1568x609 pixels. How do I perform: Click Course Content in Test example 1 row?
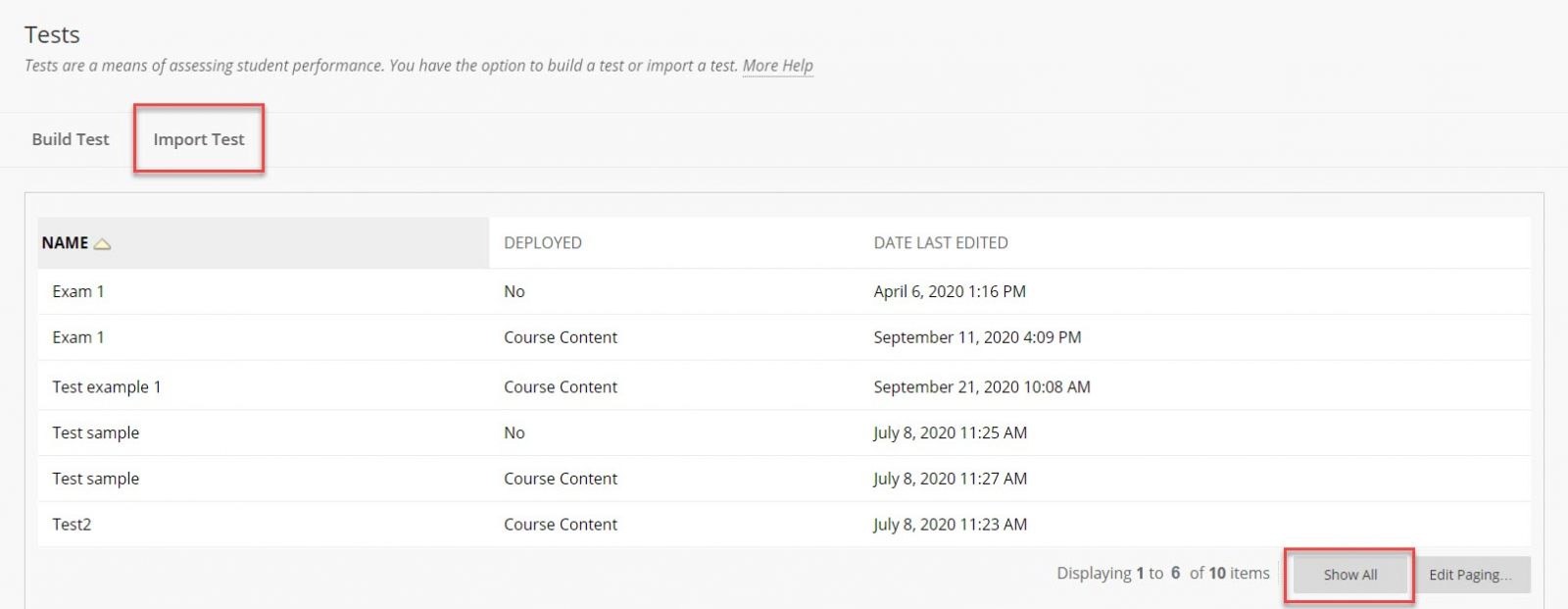pyautogui.click(x=561, y=387)
